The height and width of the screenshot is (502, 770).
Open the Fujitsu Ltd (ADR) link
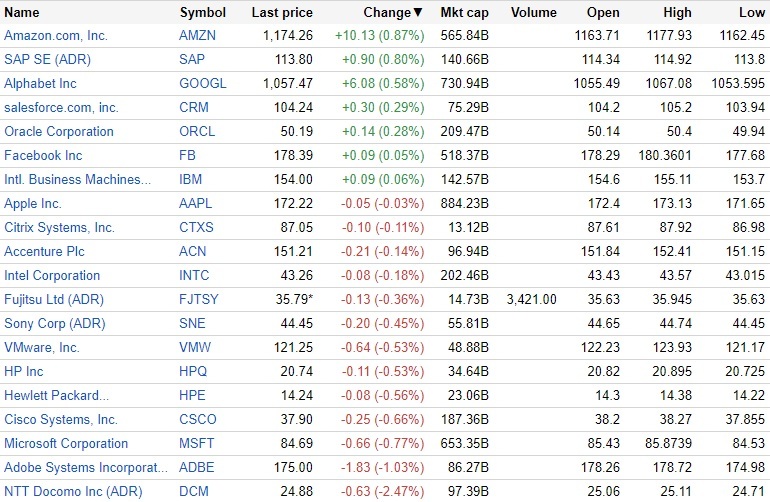tap(54, 300)
